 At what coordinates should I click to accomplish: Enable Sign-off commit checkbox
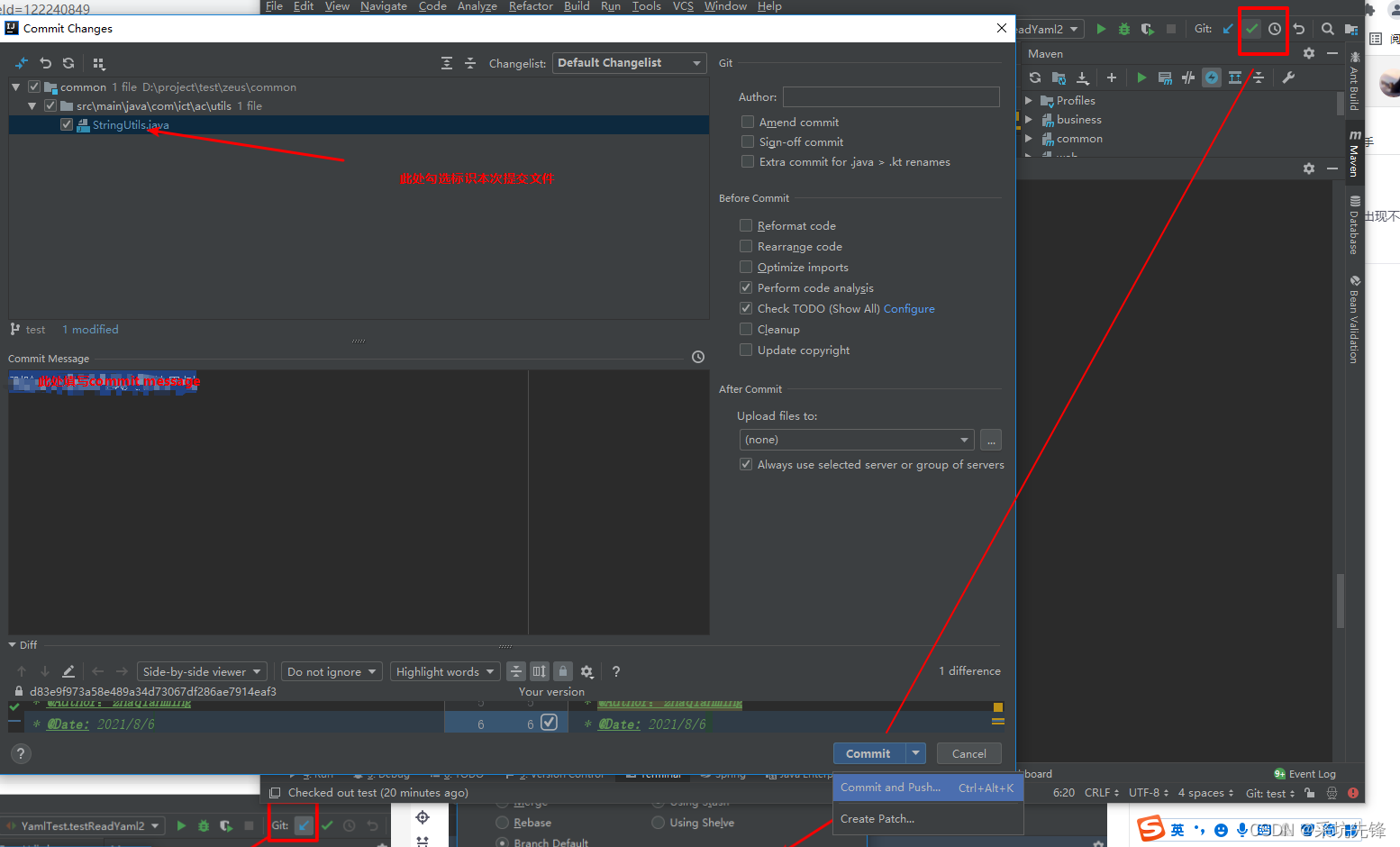(748, 141)
